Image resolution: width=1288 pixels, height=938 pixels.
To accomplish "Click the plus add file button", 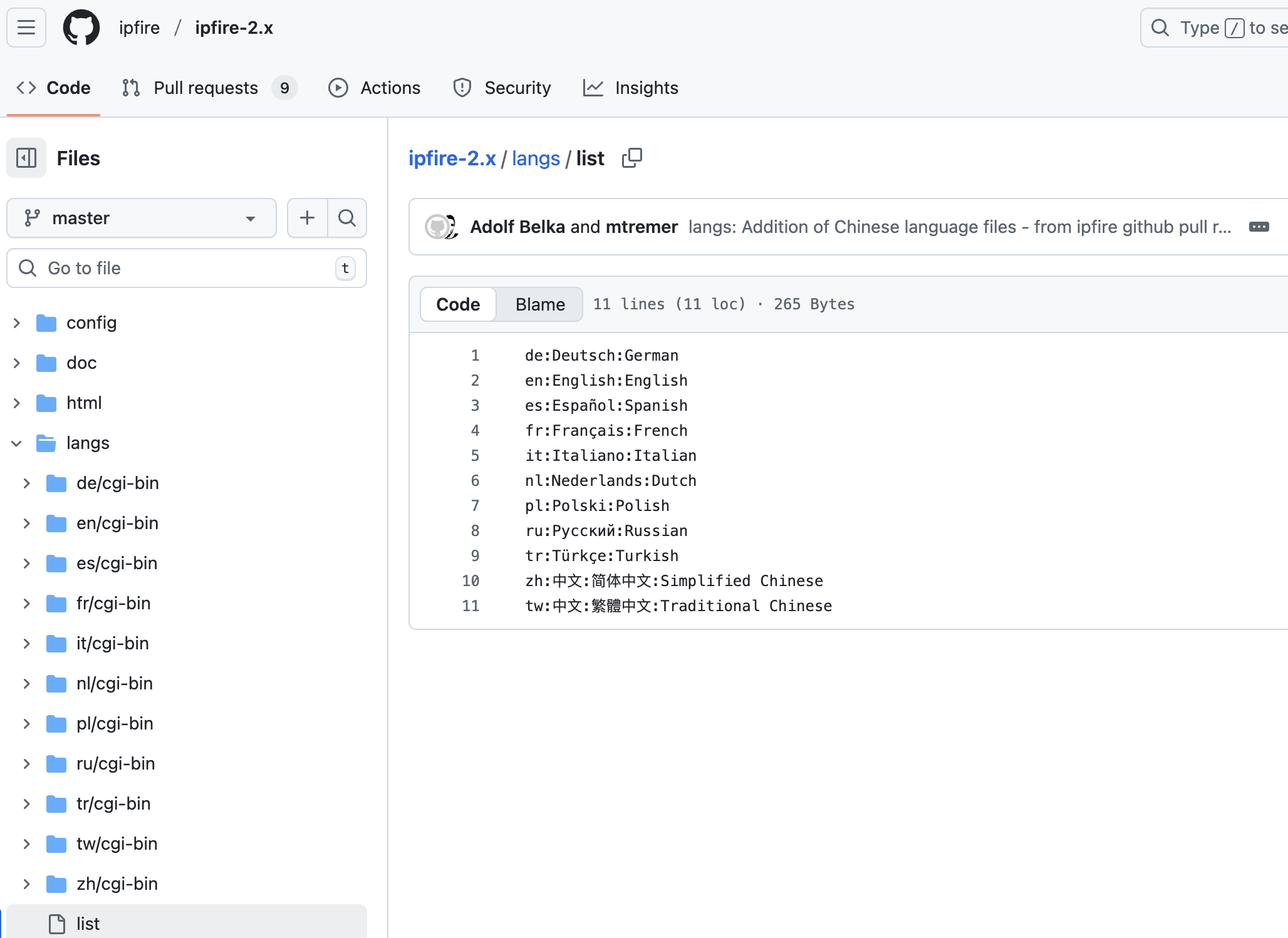I will (x=307, y=218).
